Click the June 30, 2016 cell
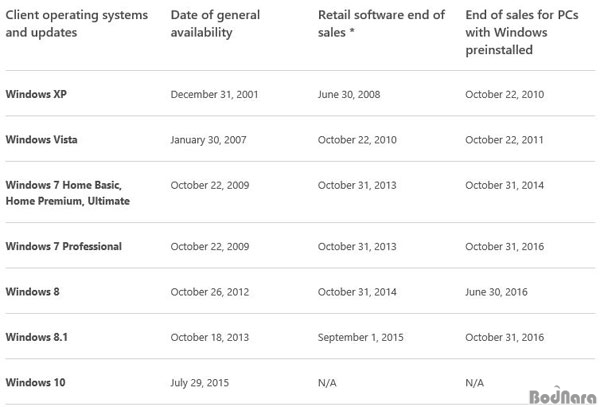This screenshot has height=407, width=600. coord(496,292)
